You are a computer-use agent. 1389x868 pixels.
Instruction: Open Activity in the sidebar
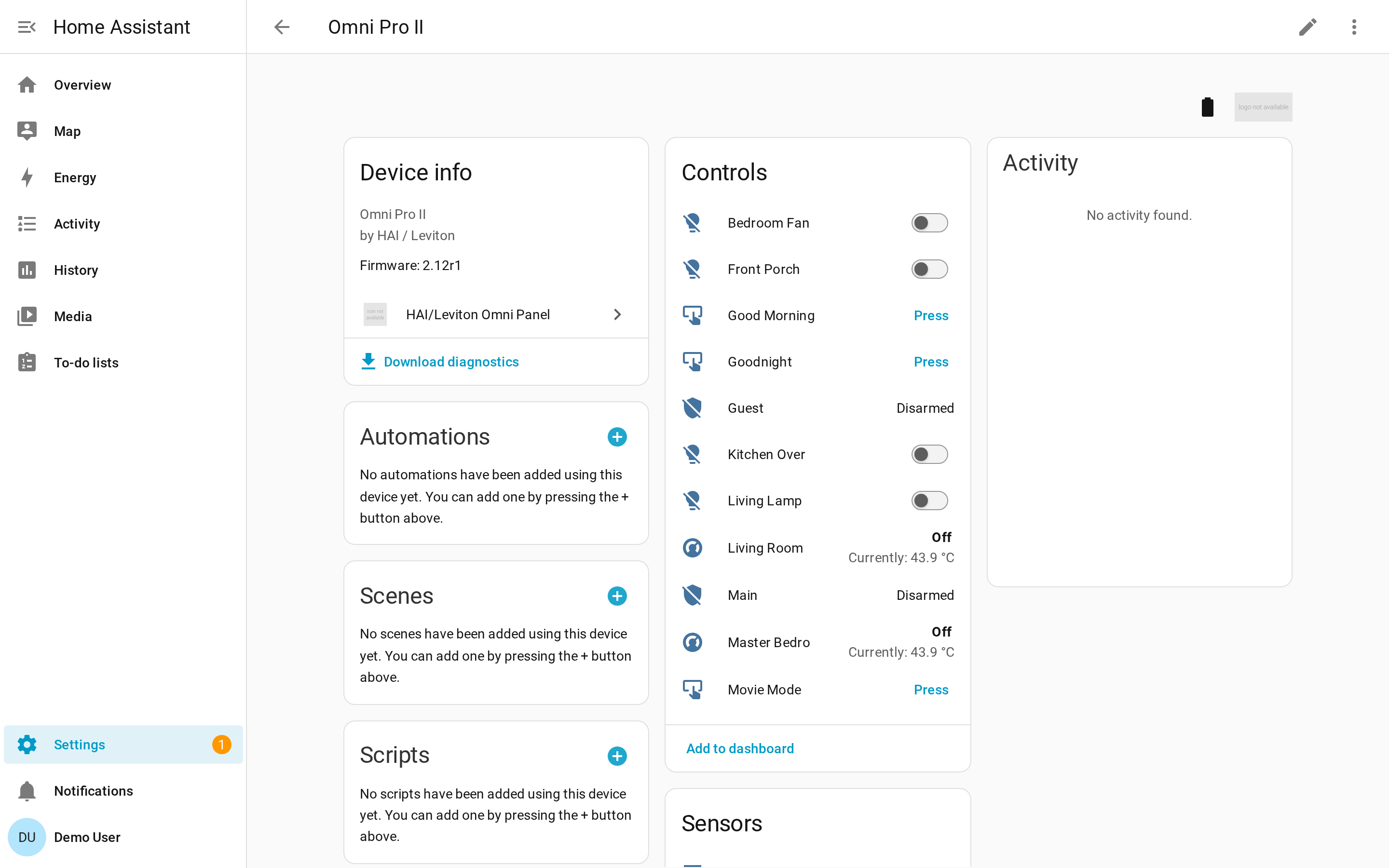[x=123, y=224]
